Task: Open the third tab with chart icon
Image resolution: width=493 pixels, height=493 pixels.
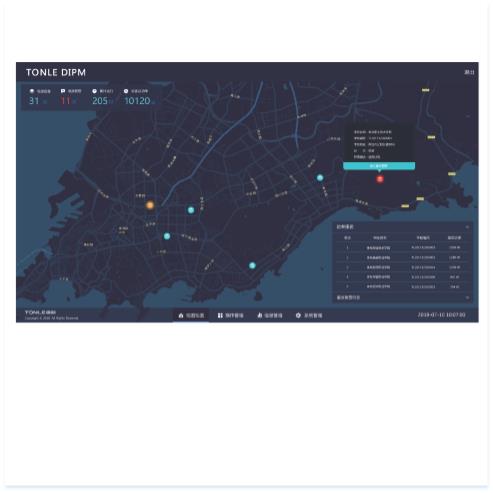Action: [270, 315]
